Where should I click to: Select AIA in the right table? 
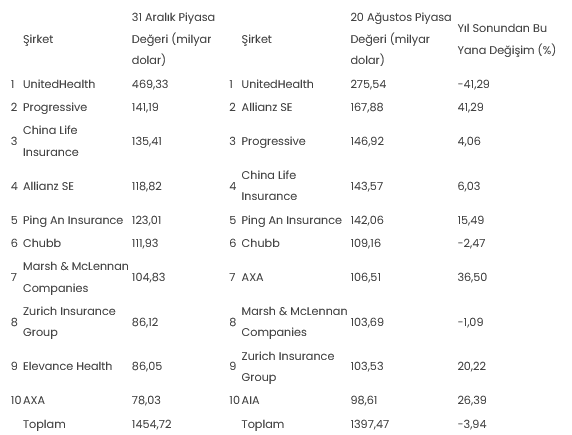pos(250,400)
